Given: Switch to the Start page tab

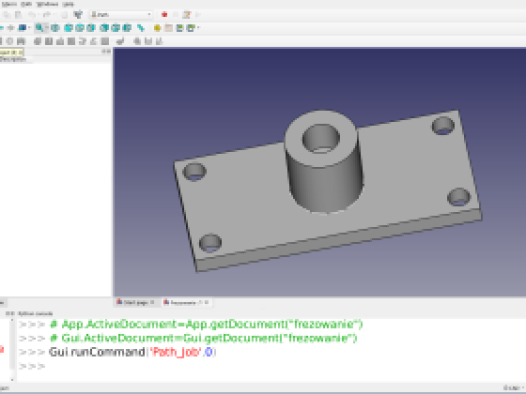Looking at the screenshot, I should click(135, 302).
